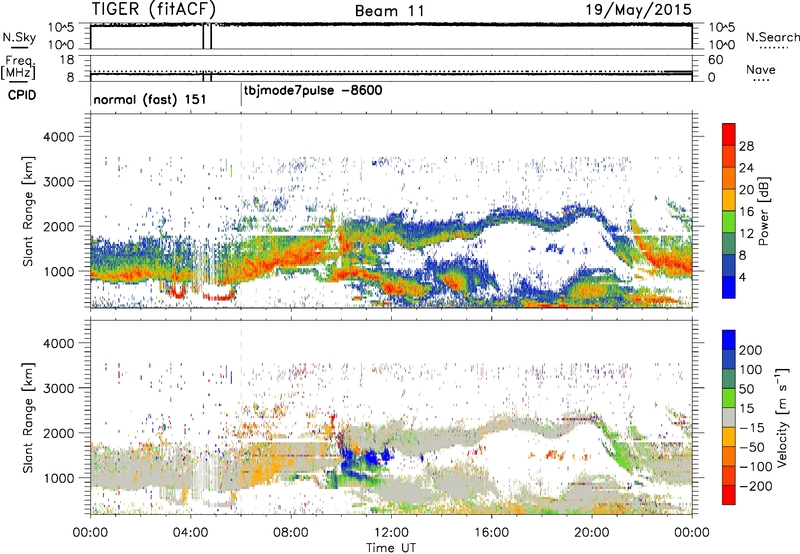Viewport: 800px width, 554px height.
Task: Click the 'Beam 11' label
Action: pyautogui.click(x=390, y=11)
